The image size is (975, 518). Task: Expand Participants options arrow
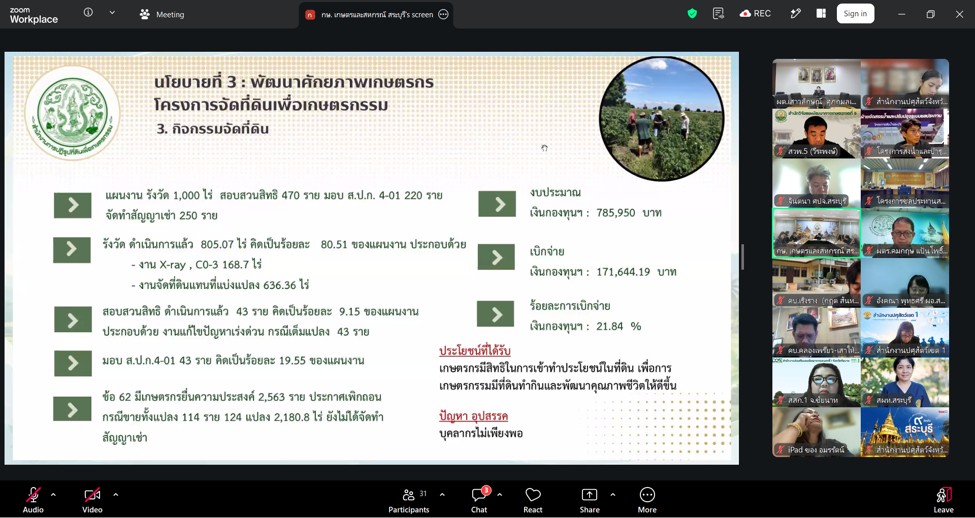coord(442,495)
